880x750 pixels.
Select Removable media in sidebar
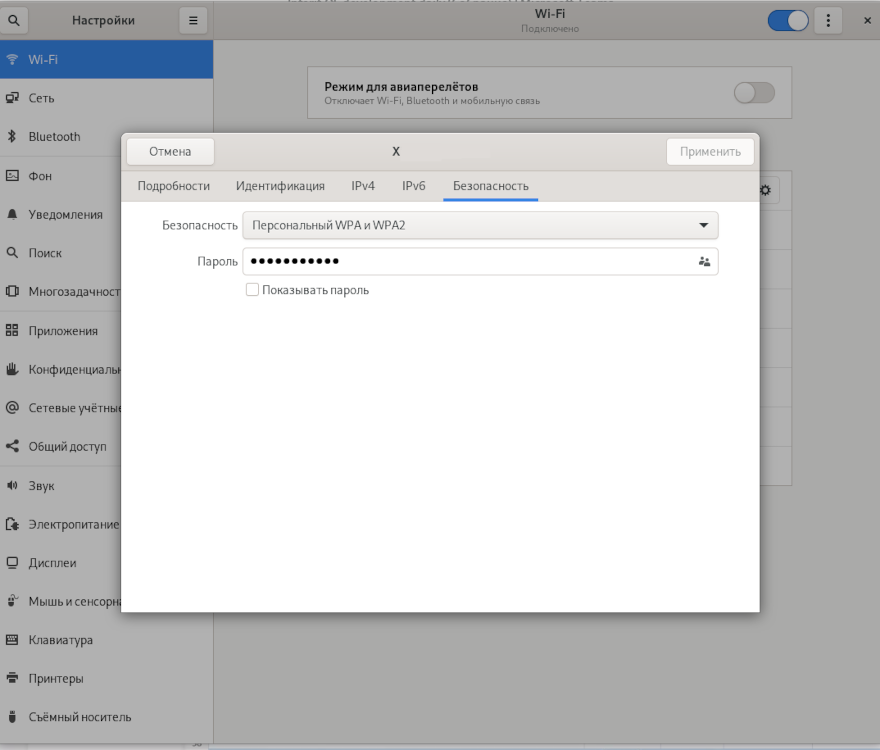[80, 717]
